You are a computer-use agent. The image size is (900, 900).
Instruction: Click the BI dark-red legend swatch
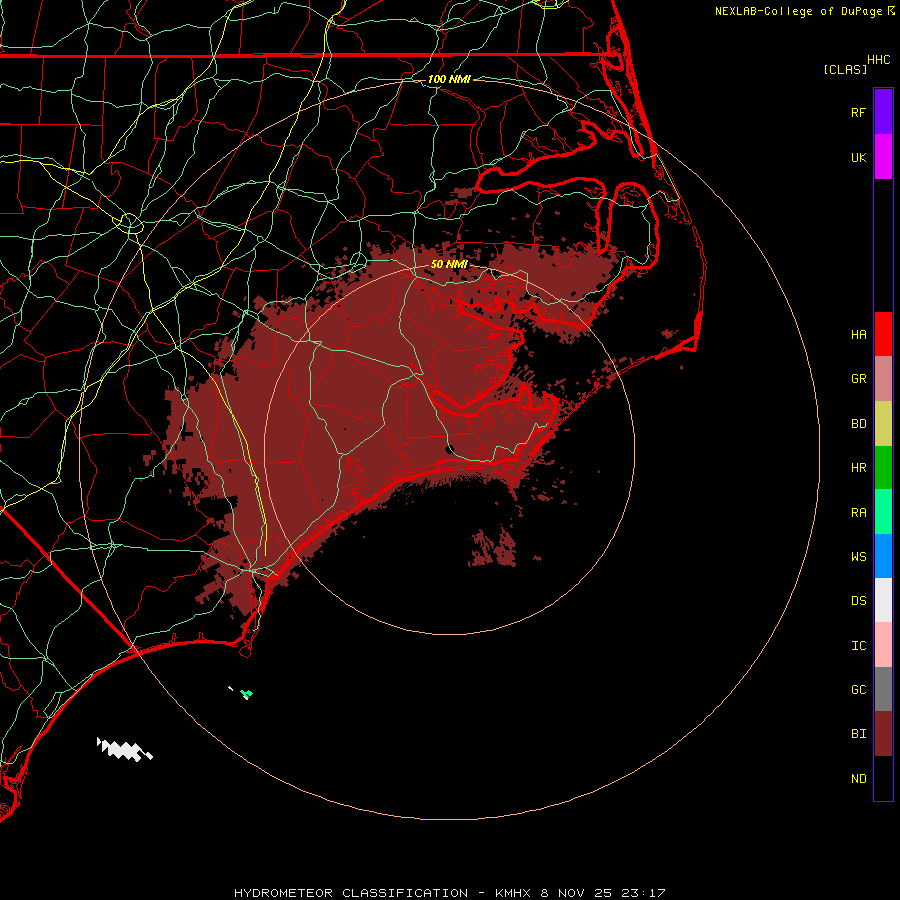pyautogui.click(x=883, y=734)
